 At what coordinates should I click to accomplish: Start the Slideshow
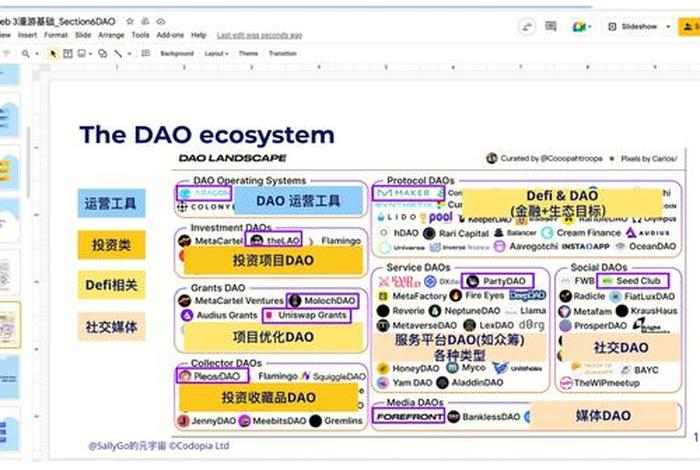pos(634,27)
